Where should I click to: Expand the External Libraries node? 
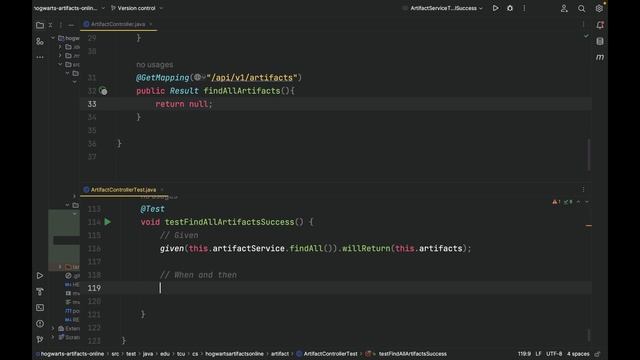tap(53, 328)
